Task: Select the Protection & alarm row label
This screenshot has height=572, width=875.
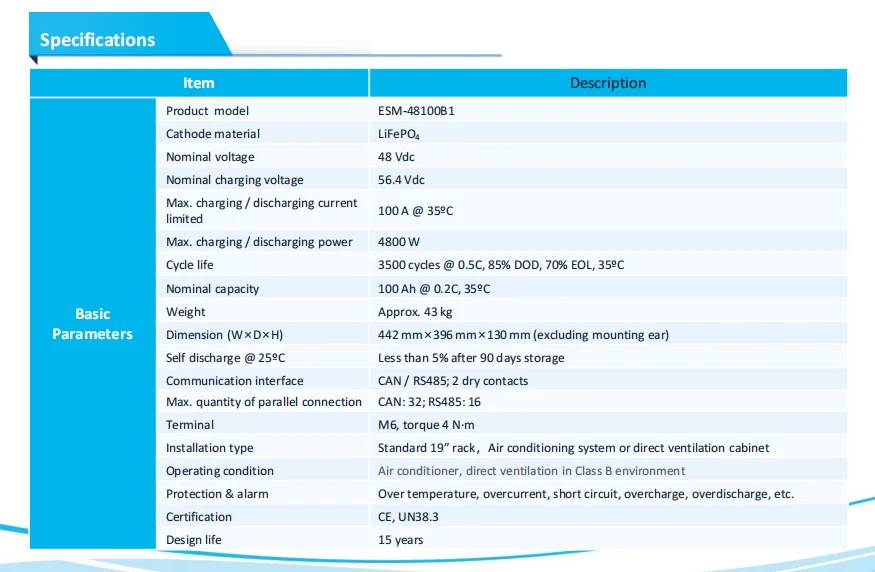Action: pos(217,494)
